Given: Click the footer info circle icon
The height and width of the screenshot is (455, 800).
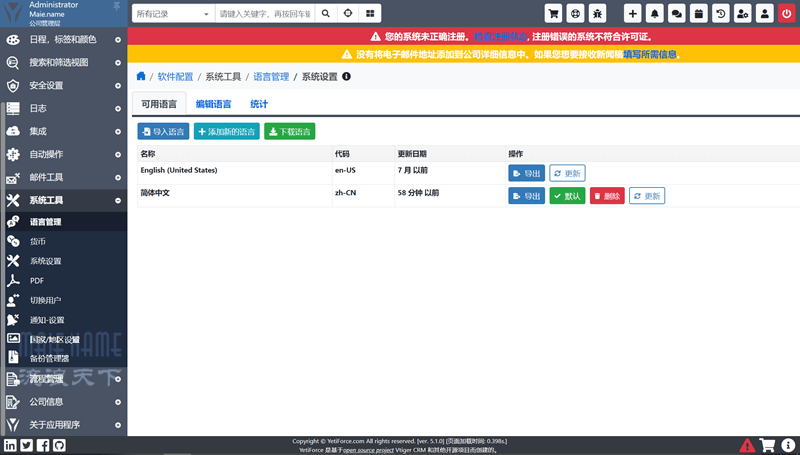Looking at the screenshot, I should [x=788, y=445].
